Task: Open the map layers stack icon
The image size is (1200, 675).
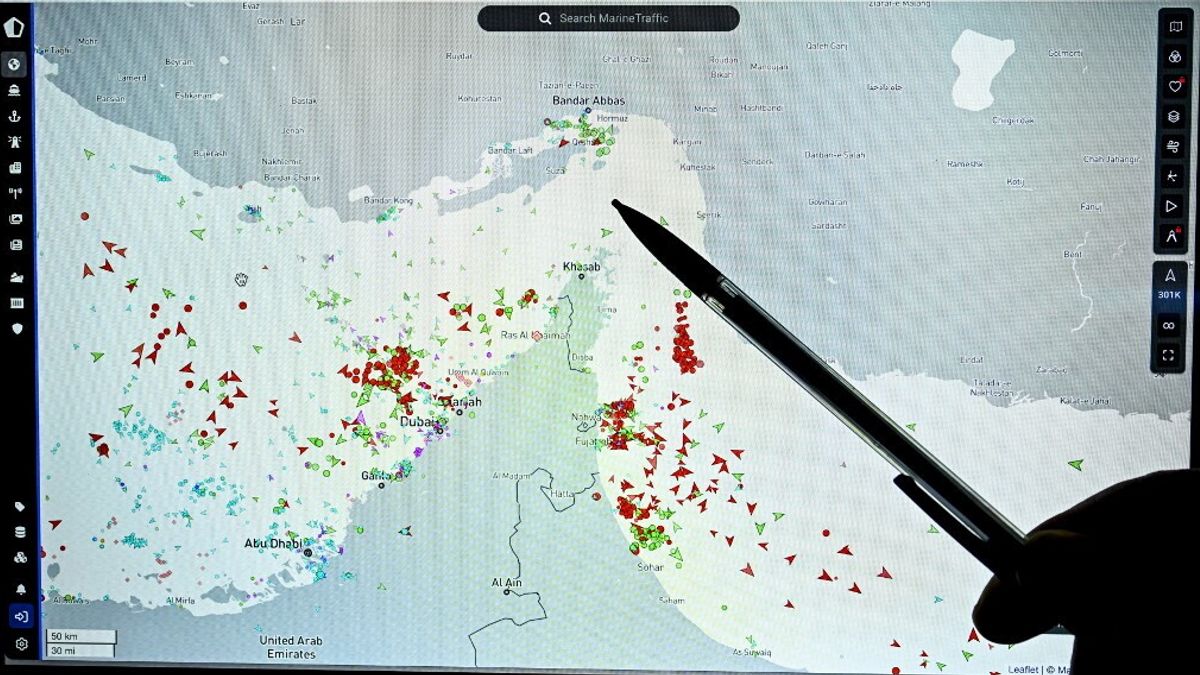Action: [1174, 116]
